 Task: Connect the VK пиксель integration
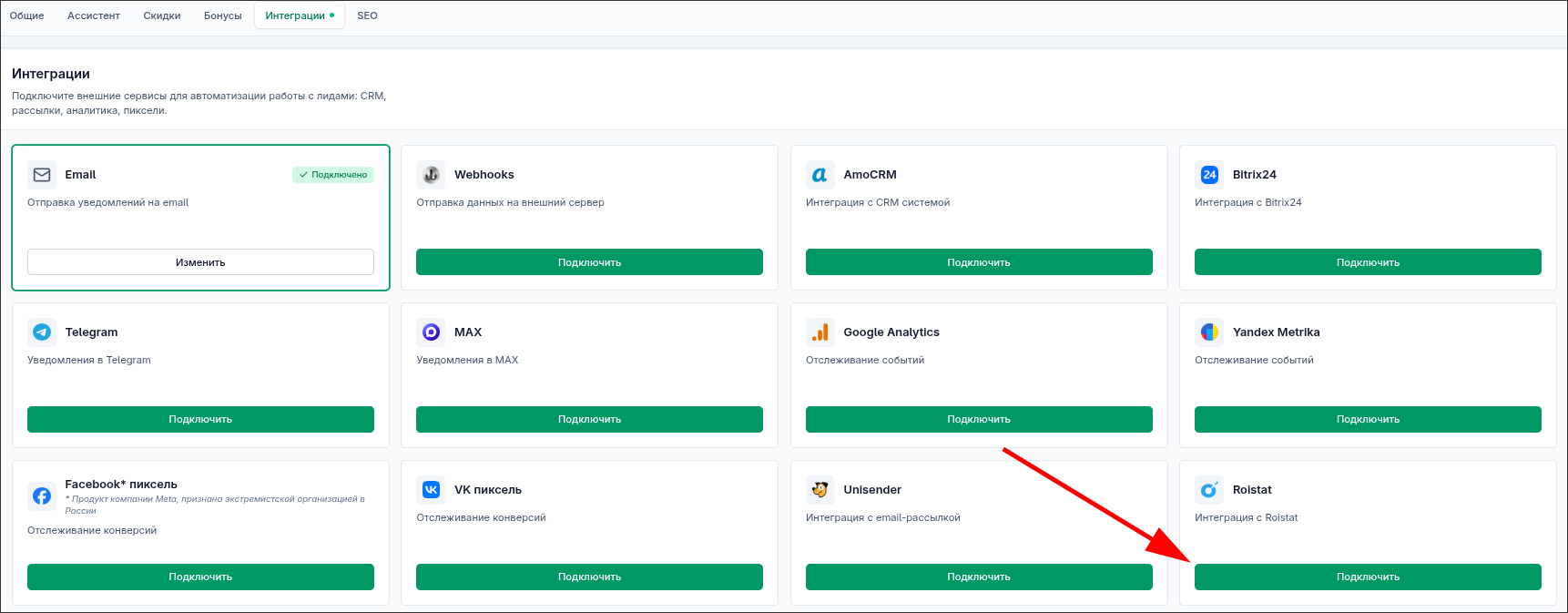click(x=589, y=577)
